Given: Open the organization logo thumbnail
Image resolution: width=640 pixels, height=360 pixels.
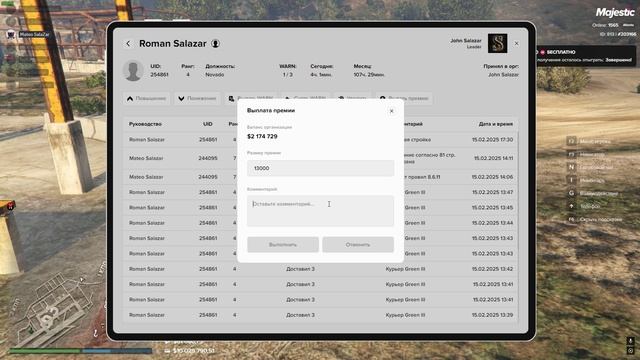Looking at the screenshot, I should click(x=498, y=43).
